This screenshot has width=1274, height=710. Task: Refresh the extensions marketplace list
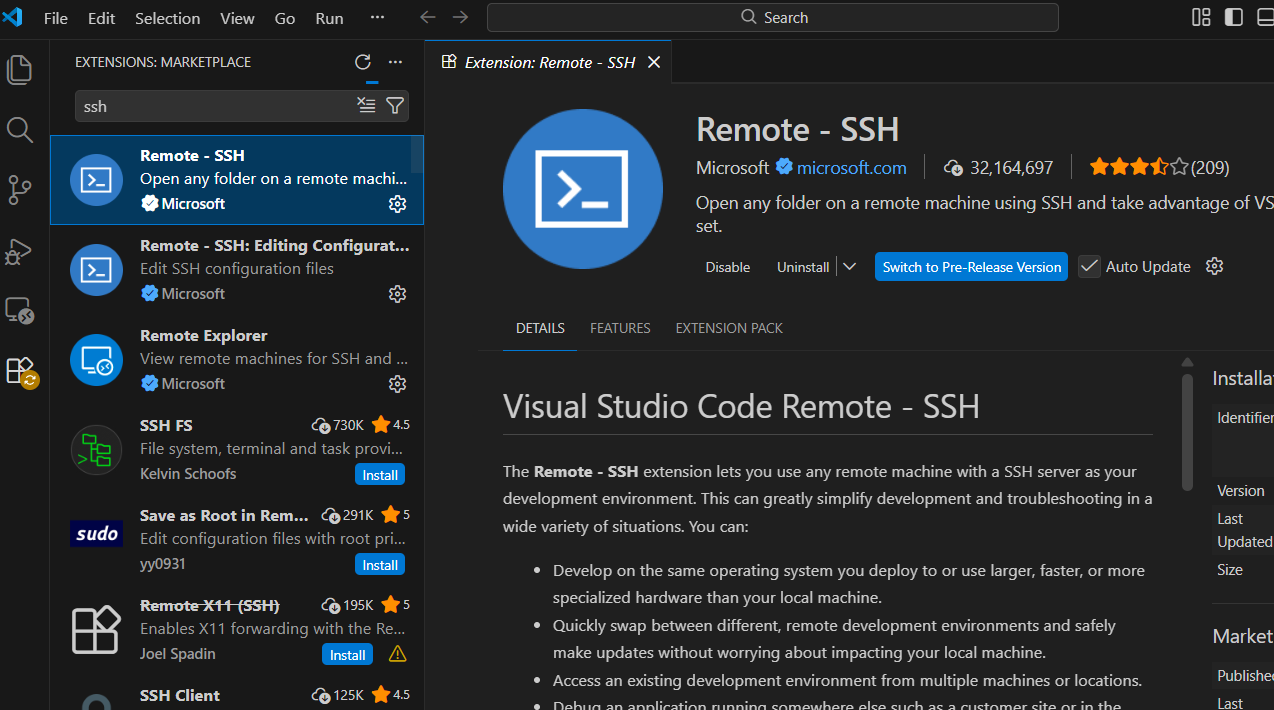point(363,62)
